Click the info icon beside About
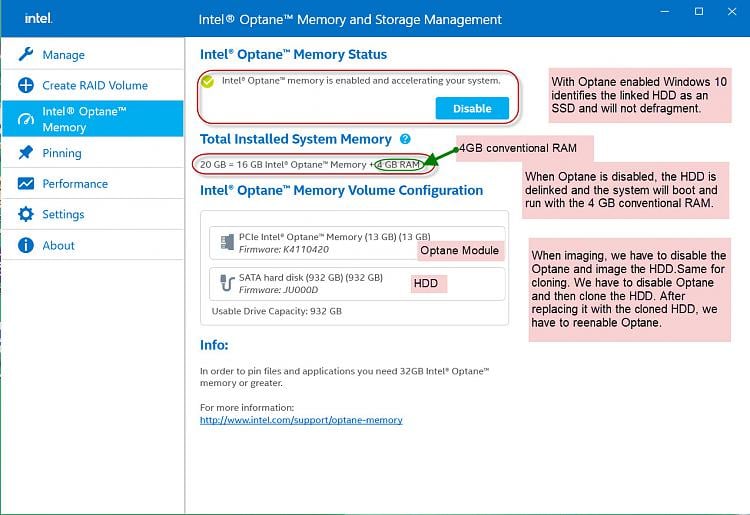Viewport: 750px width, 515px height. 26,245
